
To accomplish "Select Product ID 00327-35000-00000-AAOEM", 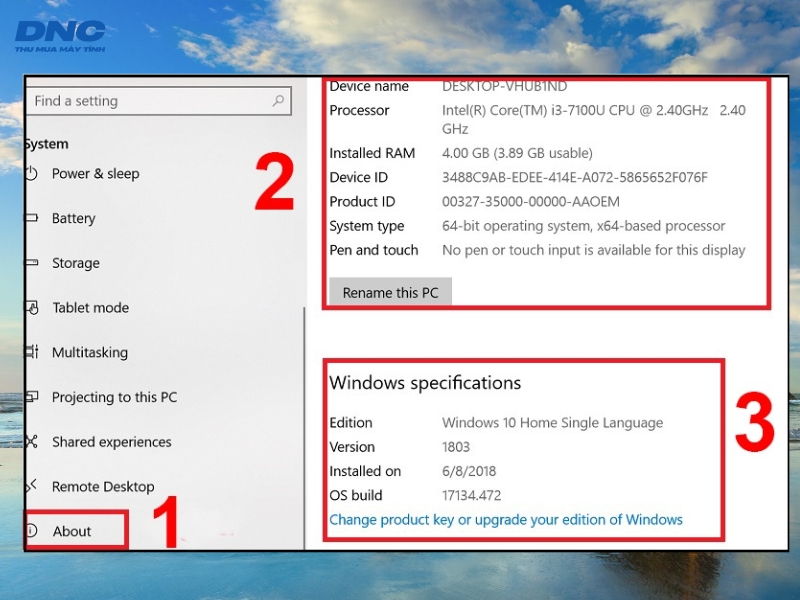I will pyautogui.click(x=531, y=202).
